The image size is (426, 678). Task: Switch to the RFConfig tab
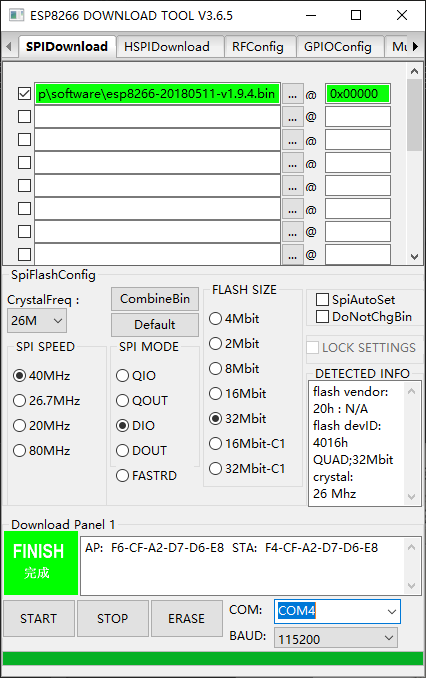tap(258, 47)
